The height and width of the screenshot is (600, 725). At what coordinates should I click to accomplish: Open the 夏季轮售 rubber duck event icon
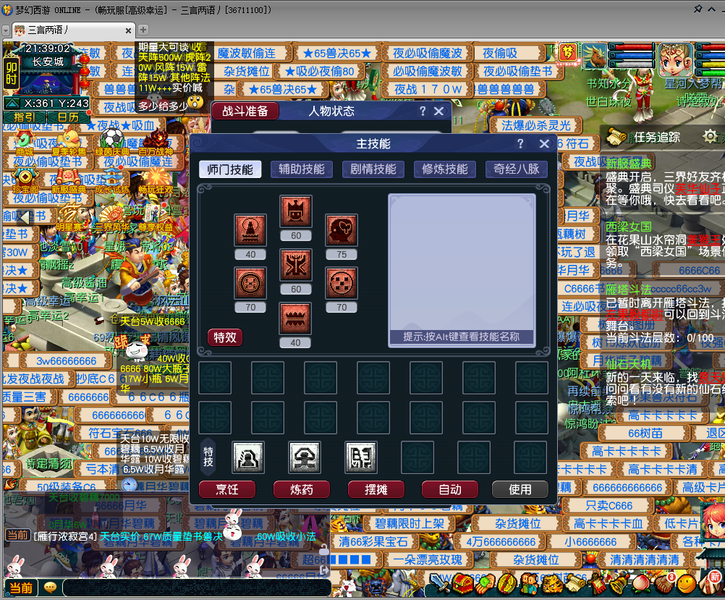coord(69,142)
